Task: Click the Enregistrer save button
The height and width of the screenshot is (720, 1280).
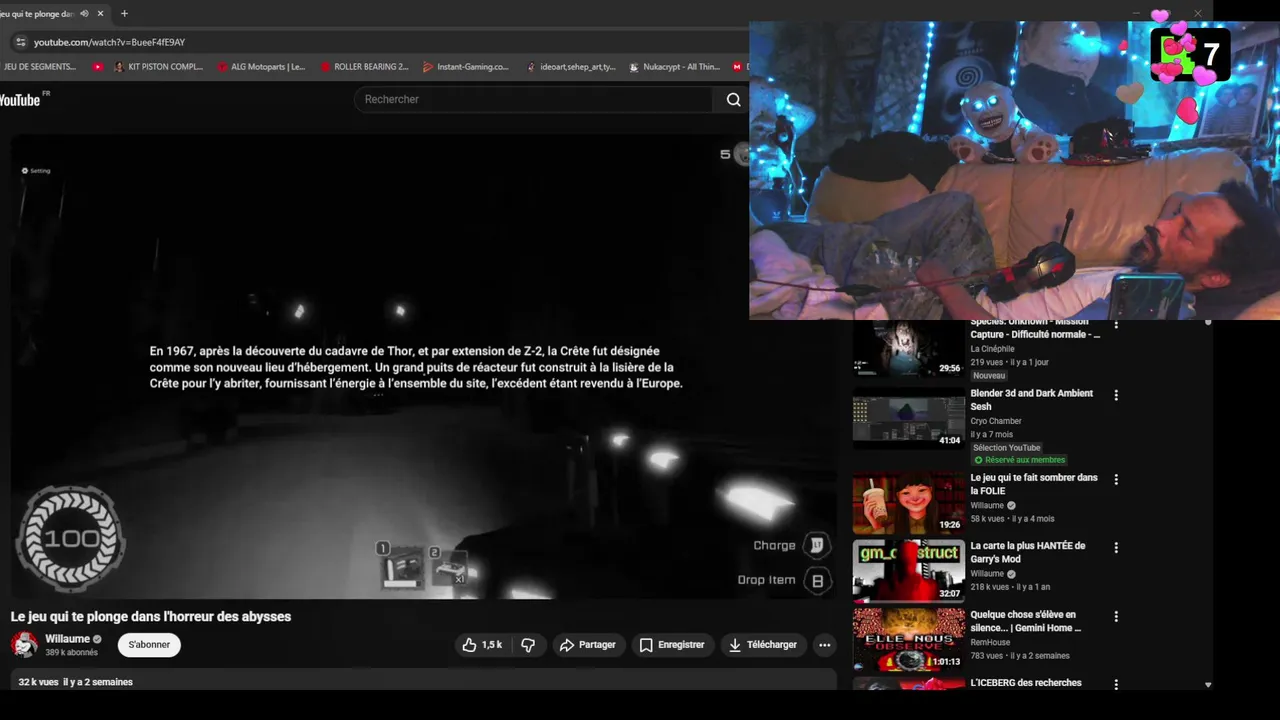Action: coord(672,645)
